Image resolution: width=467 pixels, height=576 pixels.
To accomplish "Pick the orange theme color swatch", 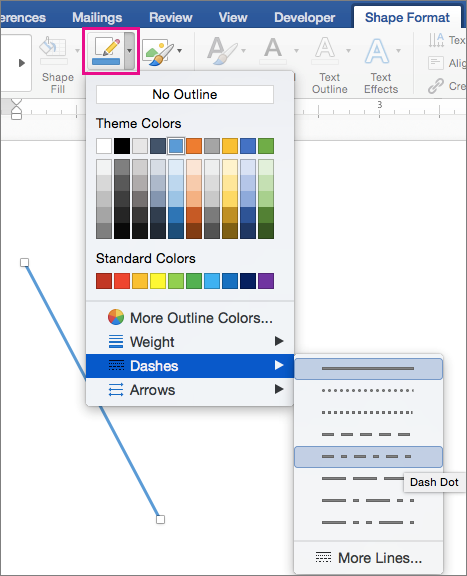I will (194, 146).
